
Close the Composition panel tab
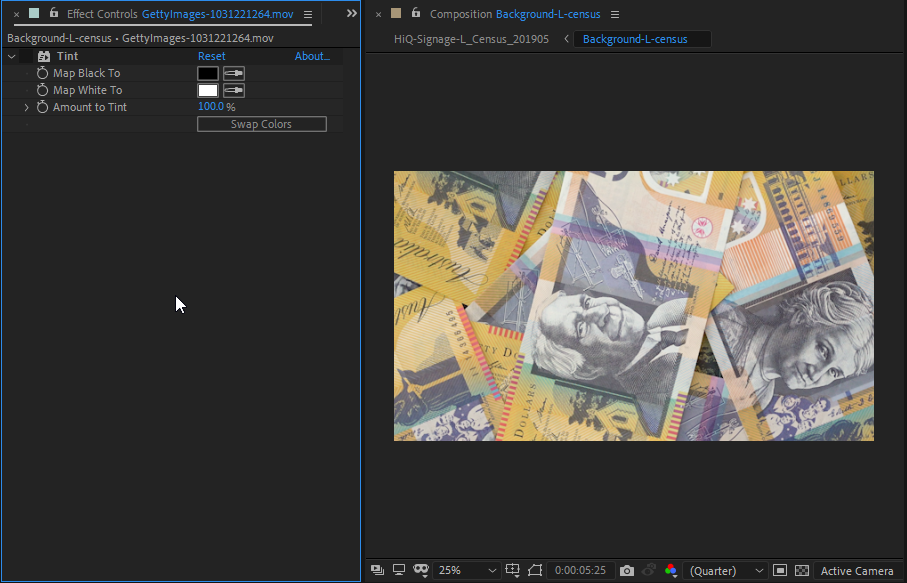(x=378, y=14)
